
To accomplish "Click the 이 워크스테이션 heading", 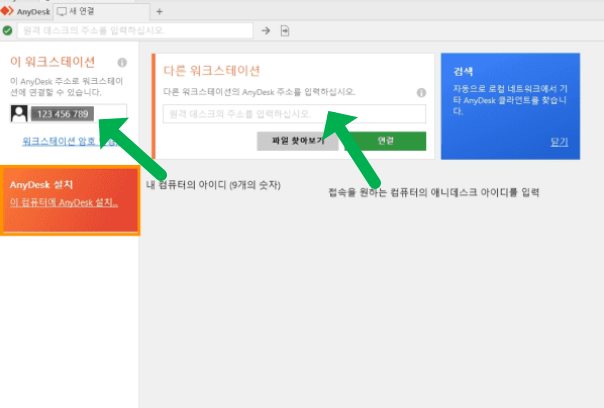I will [x=52, y=62].
